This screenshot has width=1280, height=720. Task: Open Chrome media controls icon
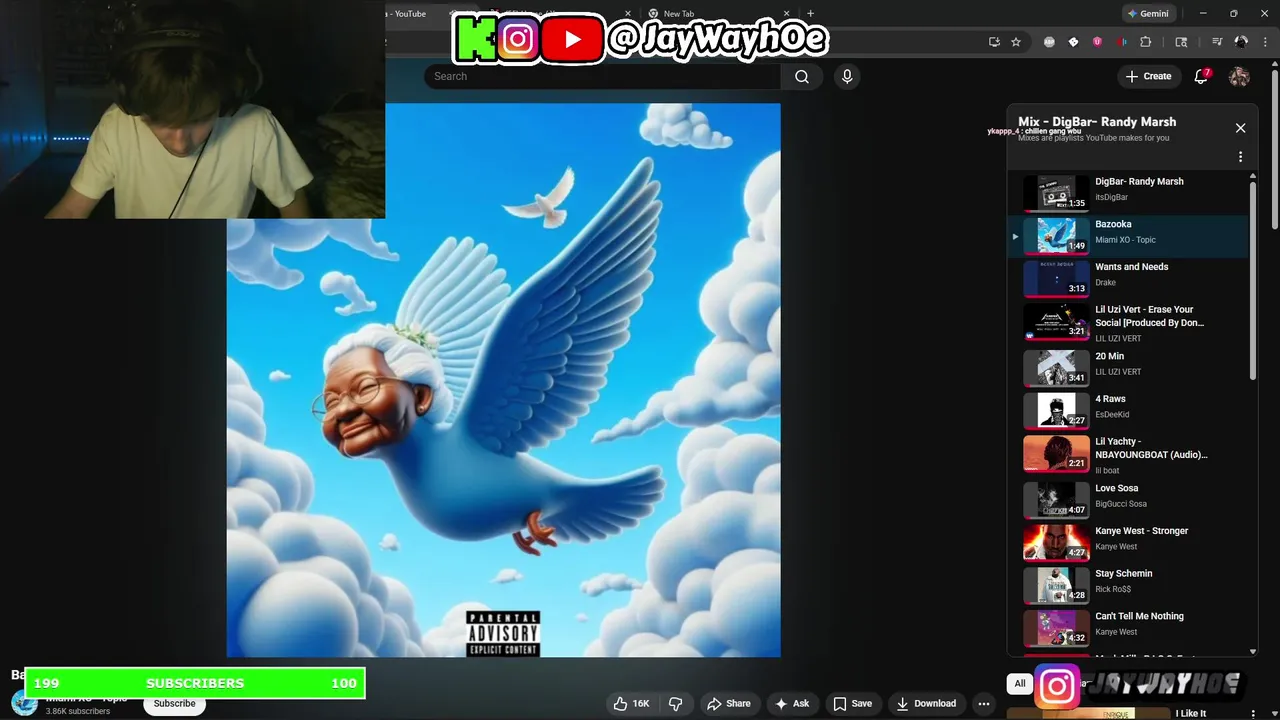(x=1217, y=42)
